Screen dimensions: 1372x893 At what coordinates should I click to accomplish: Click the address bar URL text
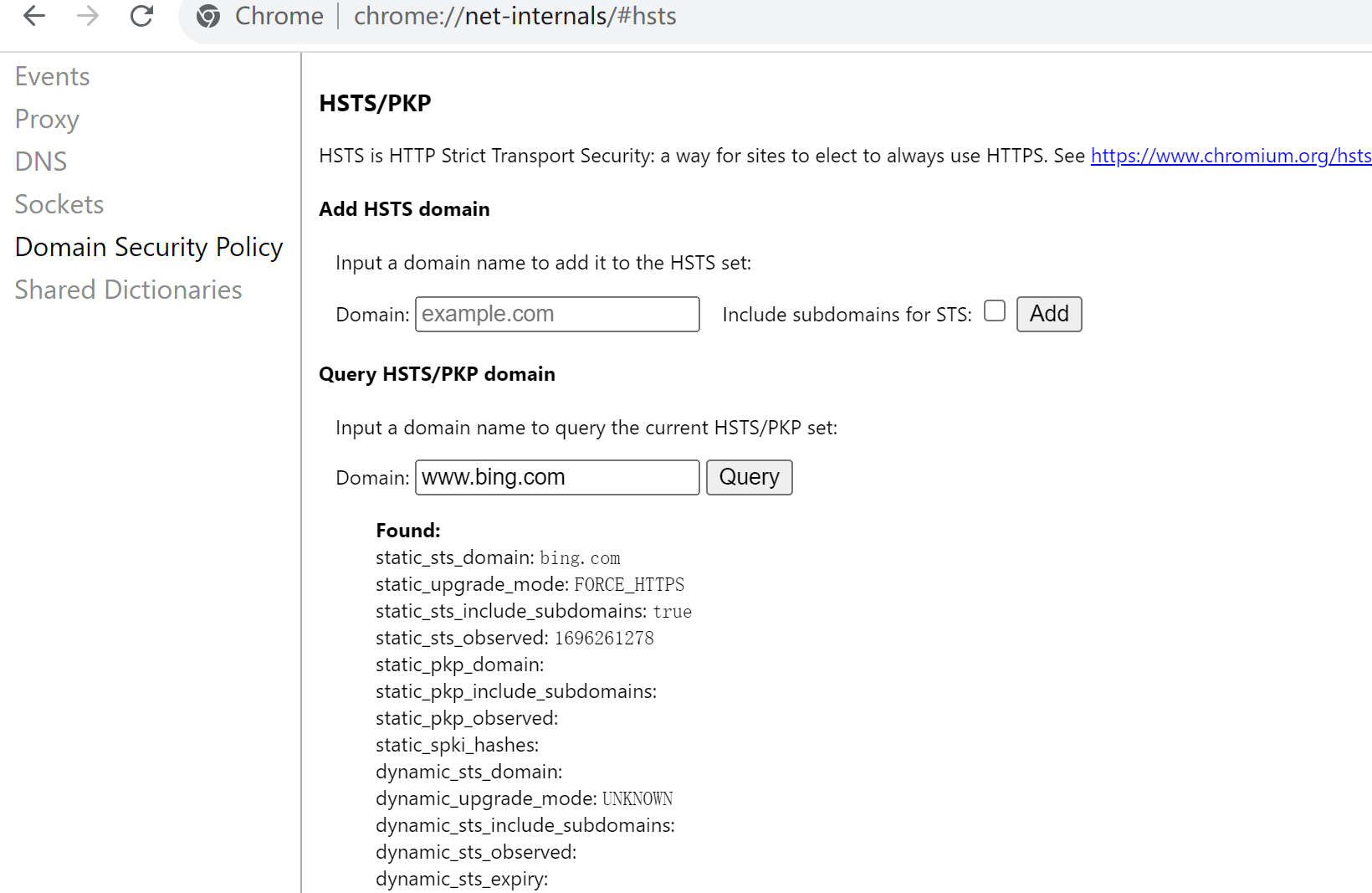[514, 16]
